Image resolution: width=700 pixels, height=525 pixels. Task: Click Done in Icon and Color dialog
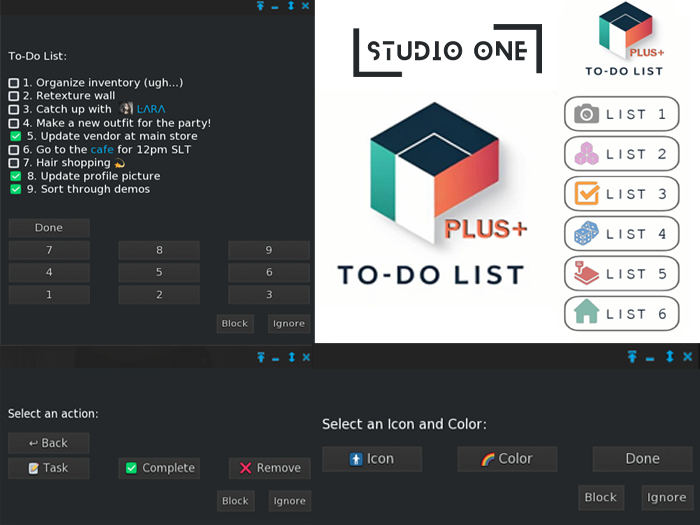pyautogui.click(x=642, y=459)
